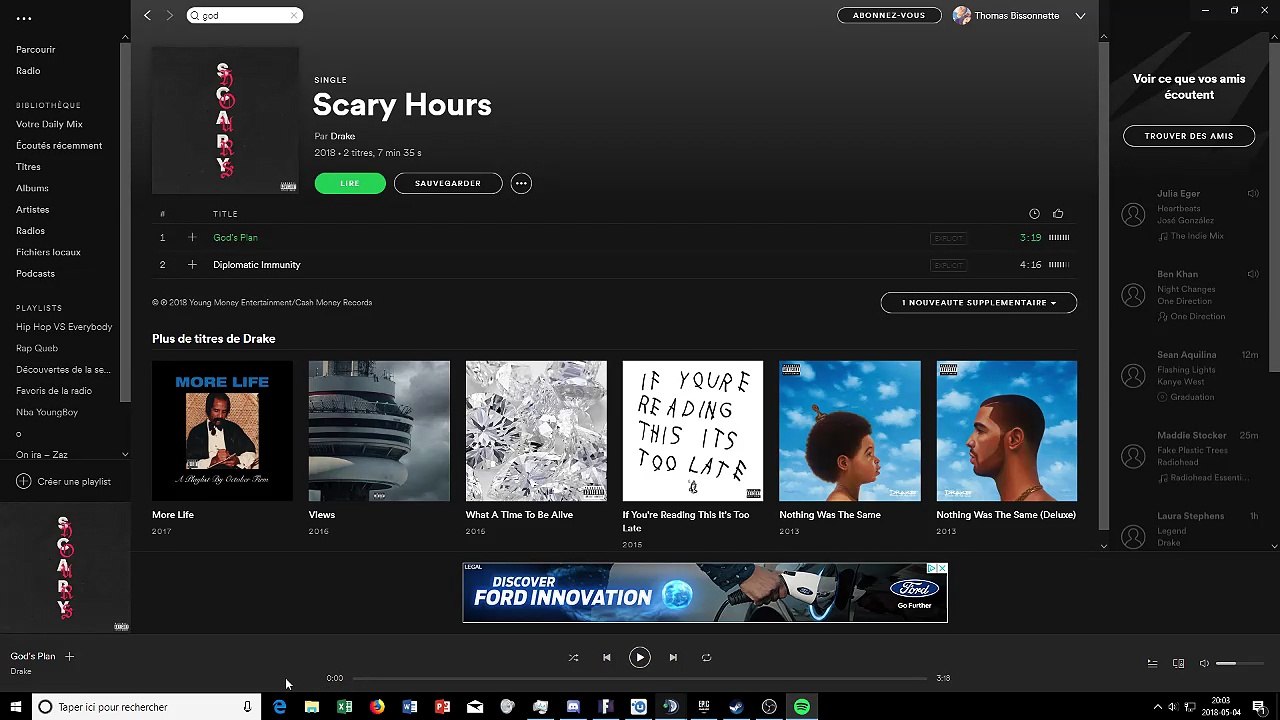Open Thomas Bissonnette profile avatar
Viewport: 1280px width, 720px height.
pyautogui.click(x=962, y=15)
